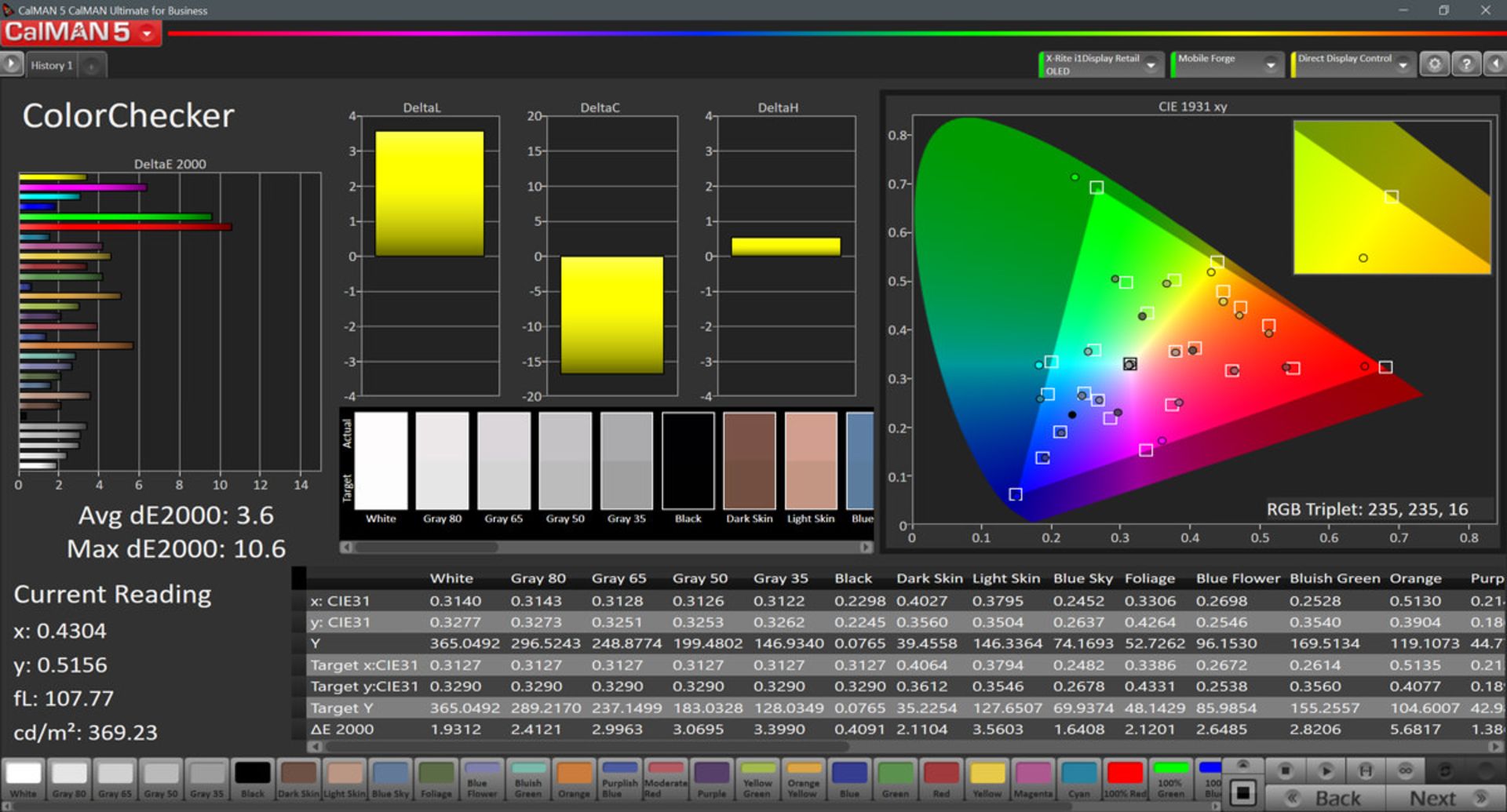Open the X-Rite i1Display Retail meter dropdown

point(1151,65)
